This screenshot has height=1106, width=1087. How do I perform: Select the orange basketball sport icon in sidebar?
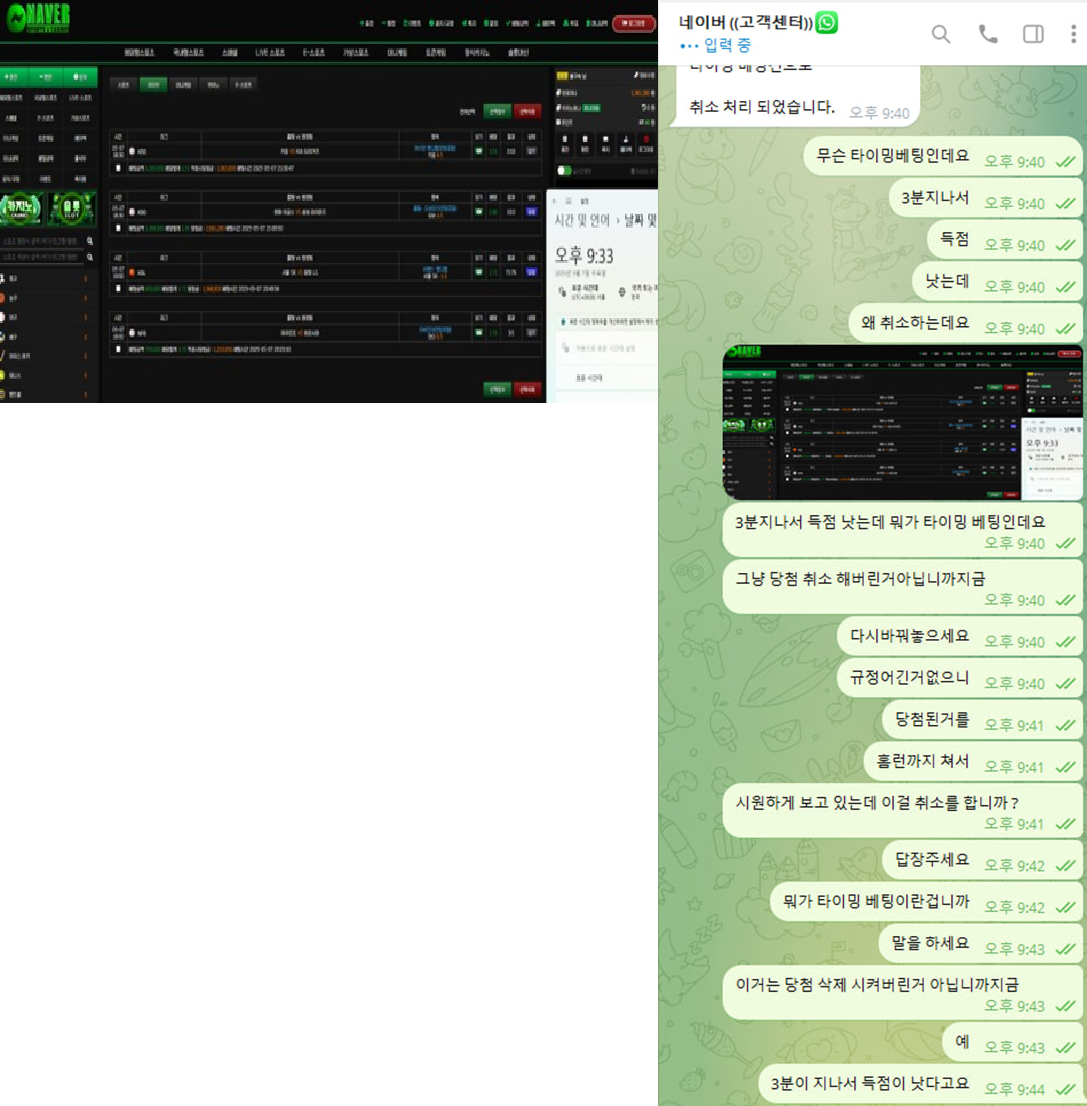pyautogui.click(x=3, y=298)
